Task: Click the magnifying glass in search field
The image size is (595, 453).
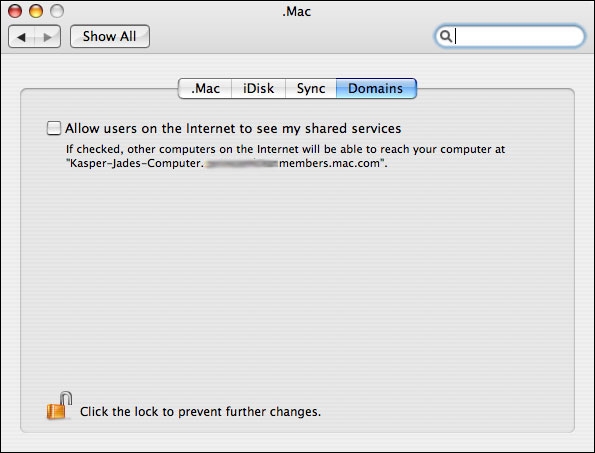Action: [x=446, y=36]
